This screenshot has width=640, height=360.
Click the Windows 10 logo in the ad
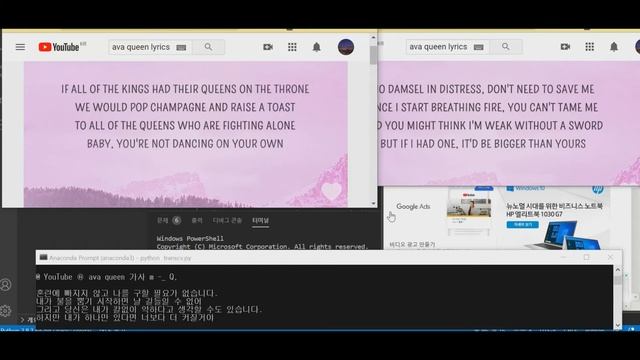click(526, 189)
